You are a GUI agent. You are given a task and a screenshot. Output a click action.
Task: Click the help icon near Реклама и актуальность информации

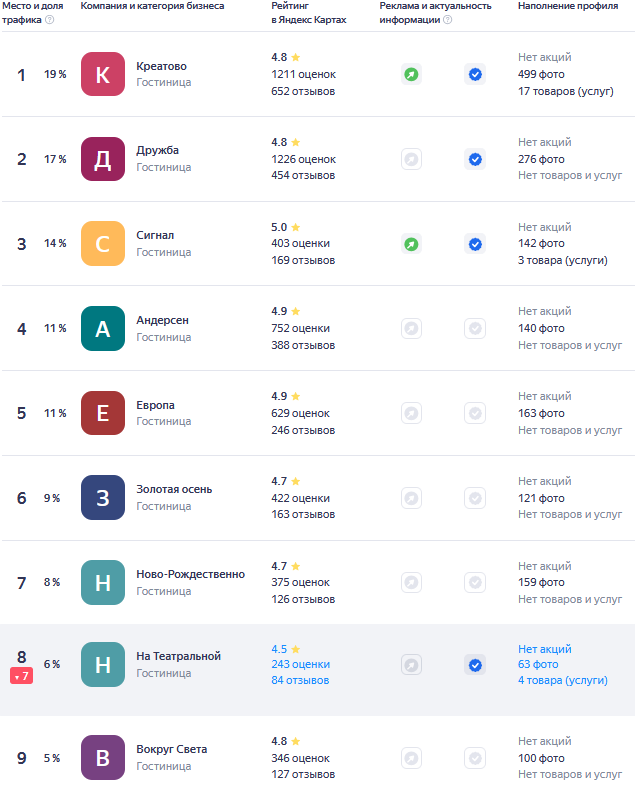(x=447, y=19)
